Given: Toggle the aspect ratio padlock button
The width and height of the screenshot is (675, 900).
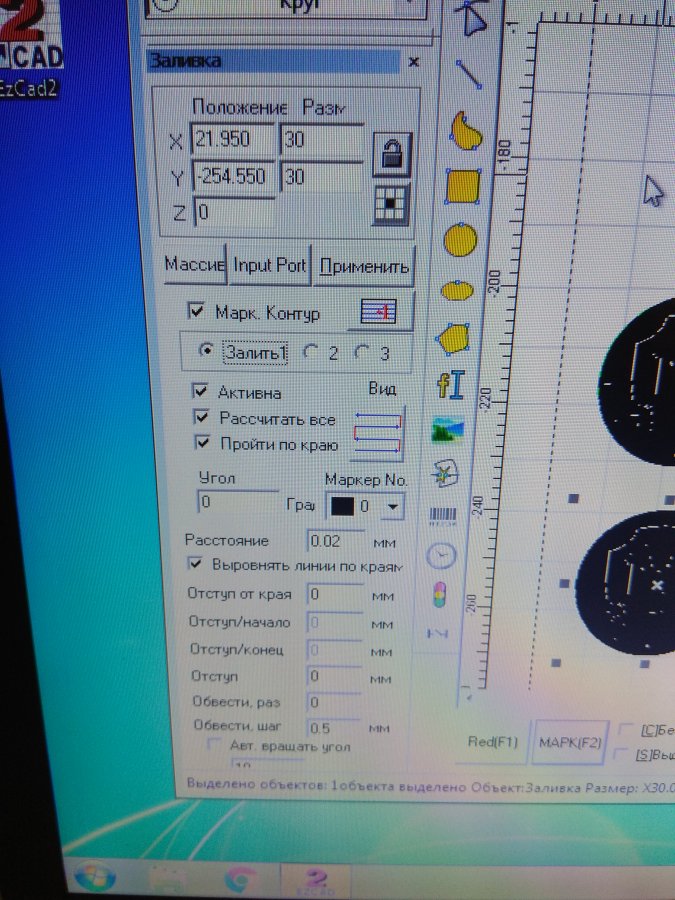Looking at the screenshot, I should [x=391, y=153].
